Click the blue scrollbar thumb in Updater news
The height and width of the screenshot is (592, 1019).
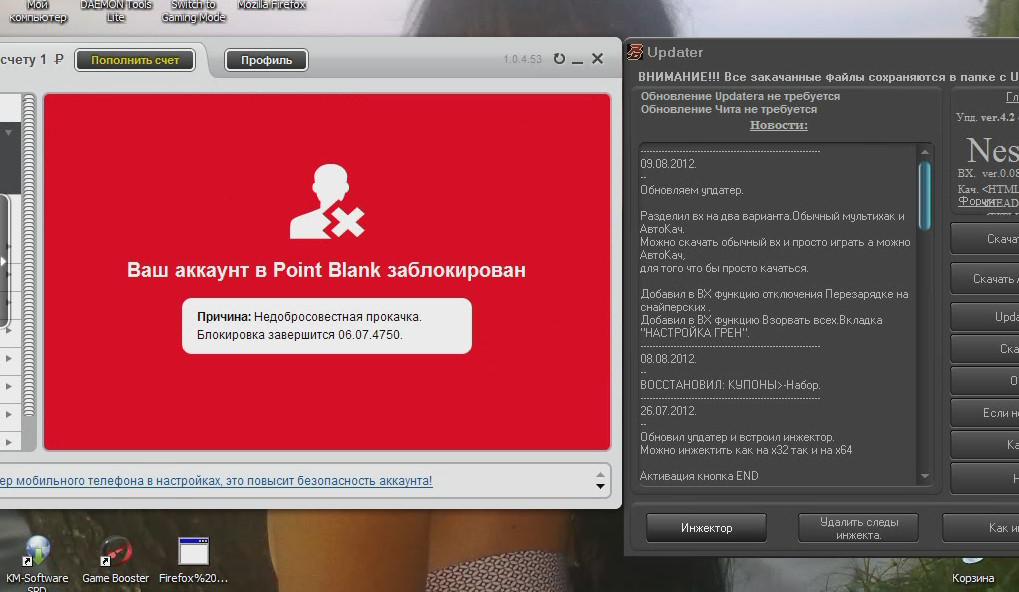pyautogui.click(x=924, y=195)
